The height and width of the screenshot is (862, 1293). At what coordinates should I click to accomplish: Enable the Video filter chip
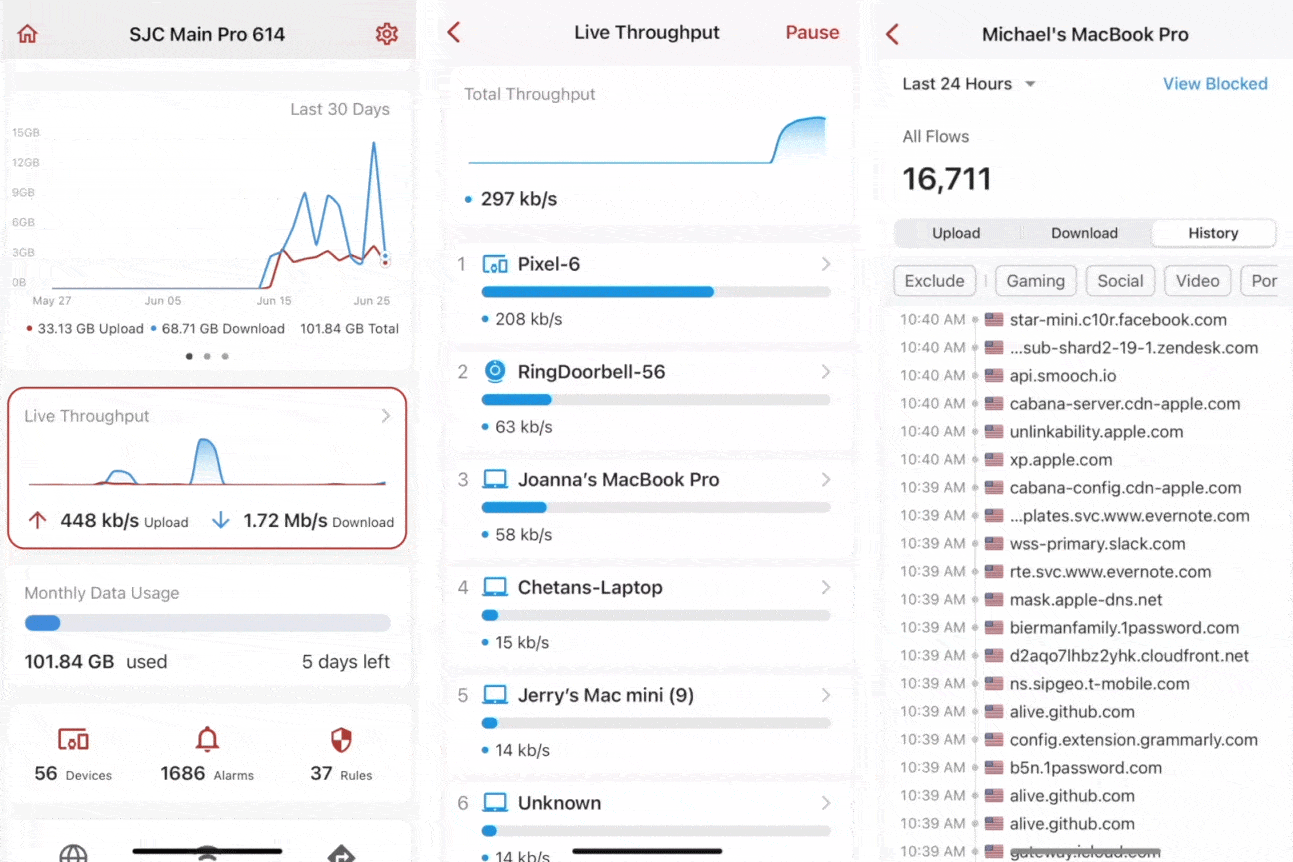[x=1197, y=281]
